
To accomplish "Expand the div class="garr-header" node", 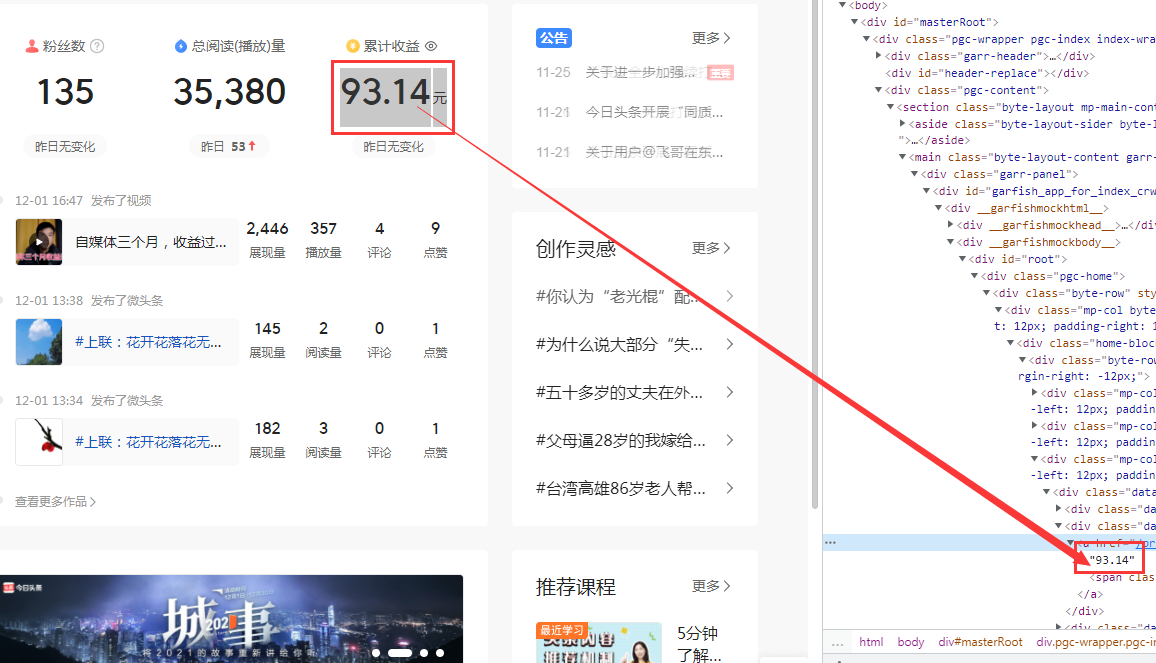I will pos(880,56).
